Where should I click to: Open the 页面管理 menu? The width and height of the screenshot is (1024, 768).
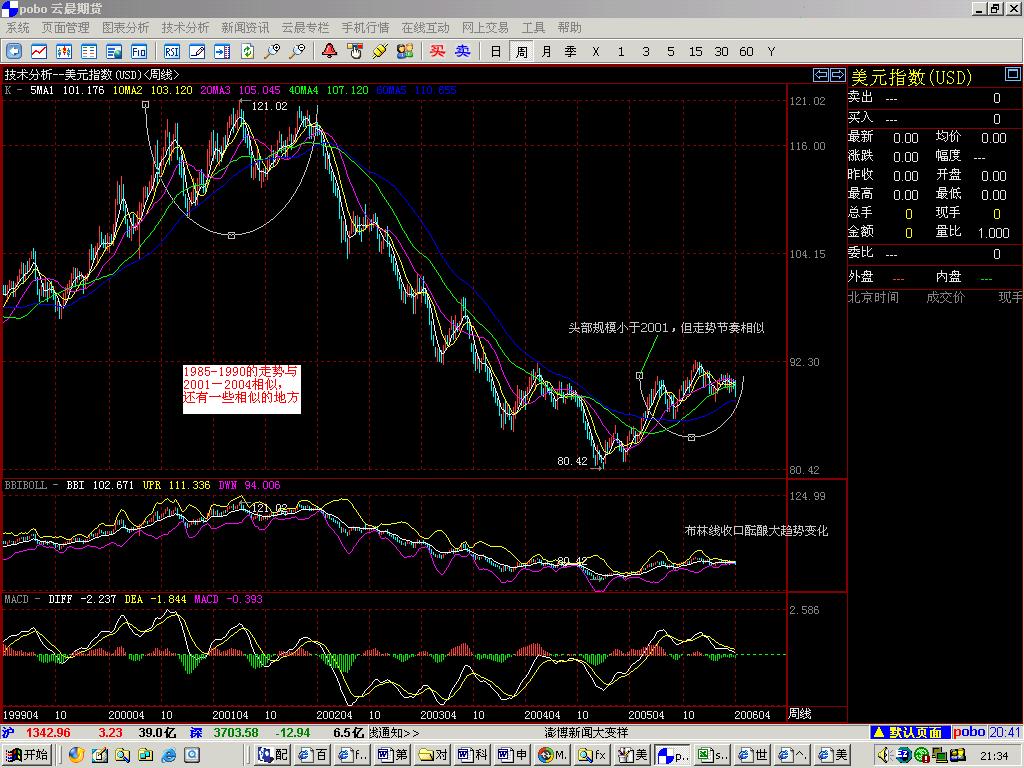[65, 27]
